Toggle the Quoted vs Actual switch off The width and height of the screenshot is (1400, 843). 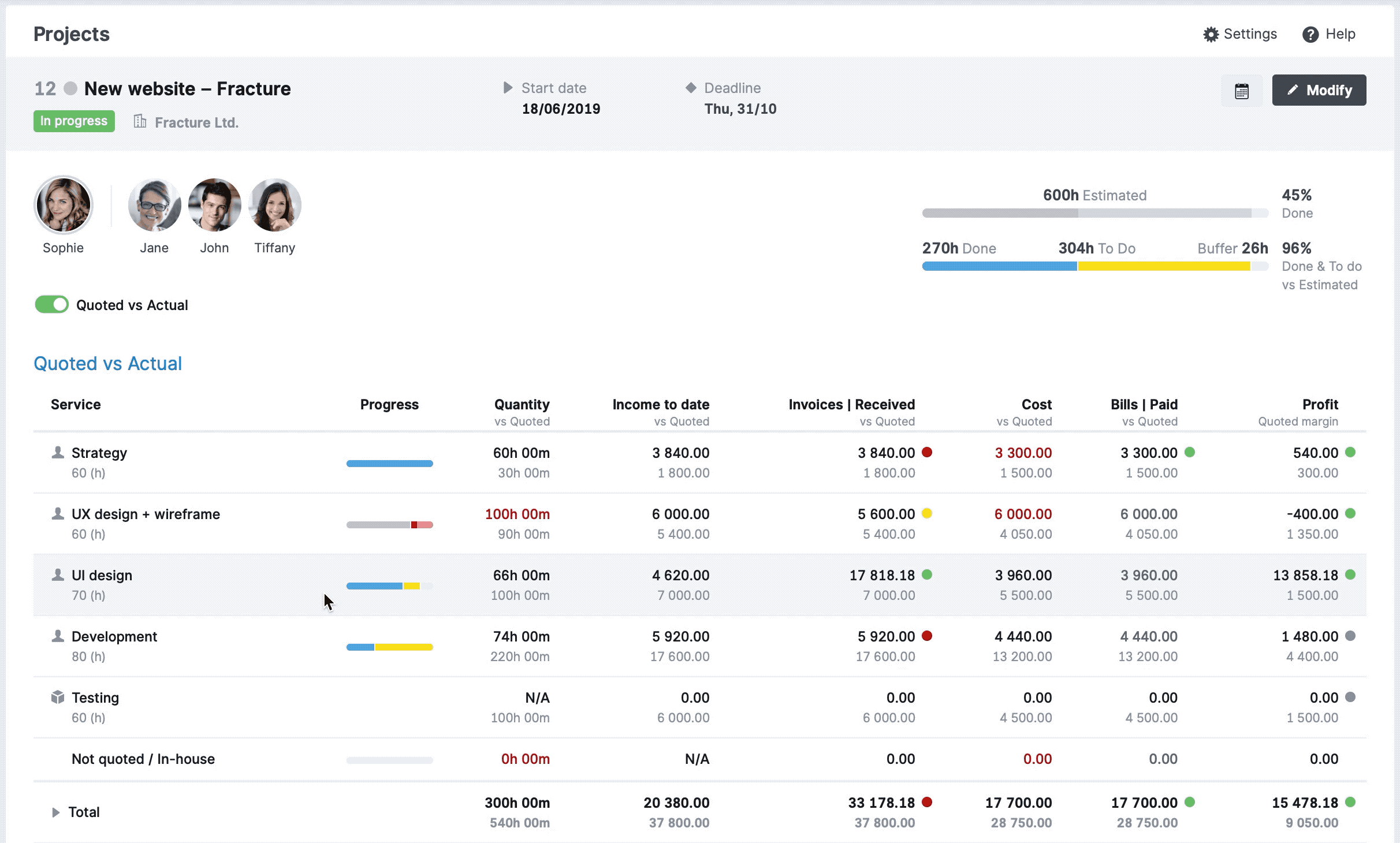(x=51, y=304)
